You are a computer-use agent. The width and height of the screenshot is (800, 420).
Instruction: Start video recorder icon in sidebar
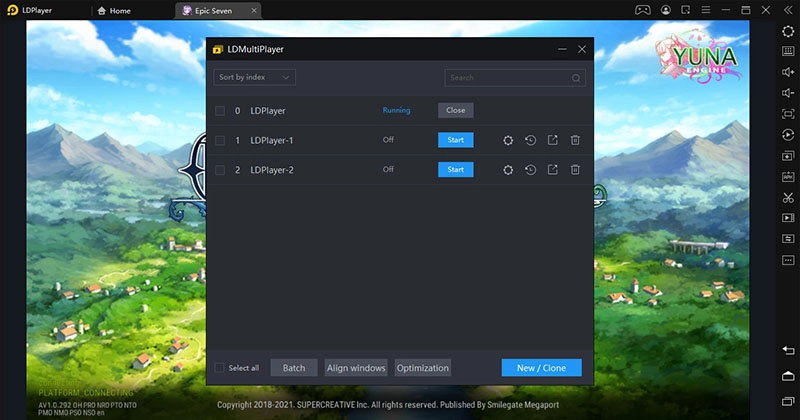(788, 218)
